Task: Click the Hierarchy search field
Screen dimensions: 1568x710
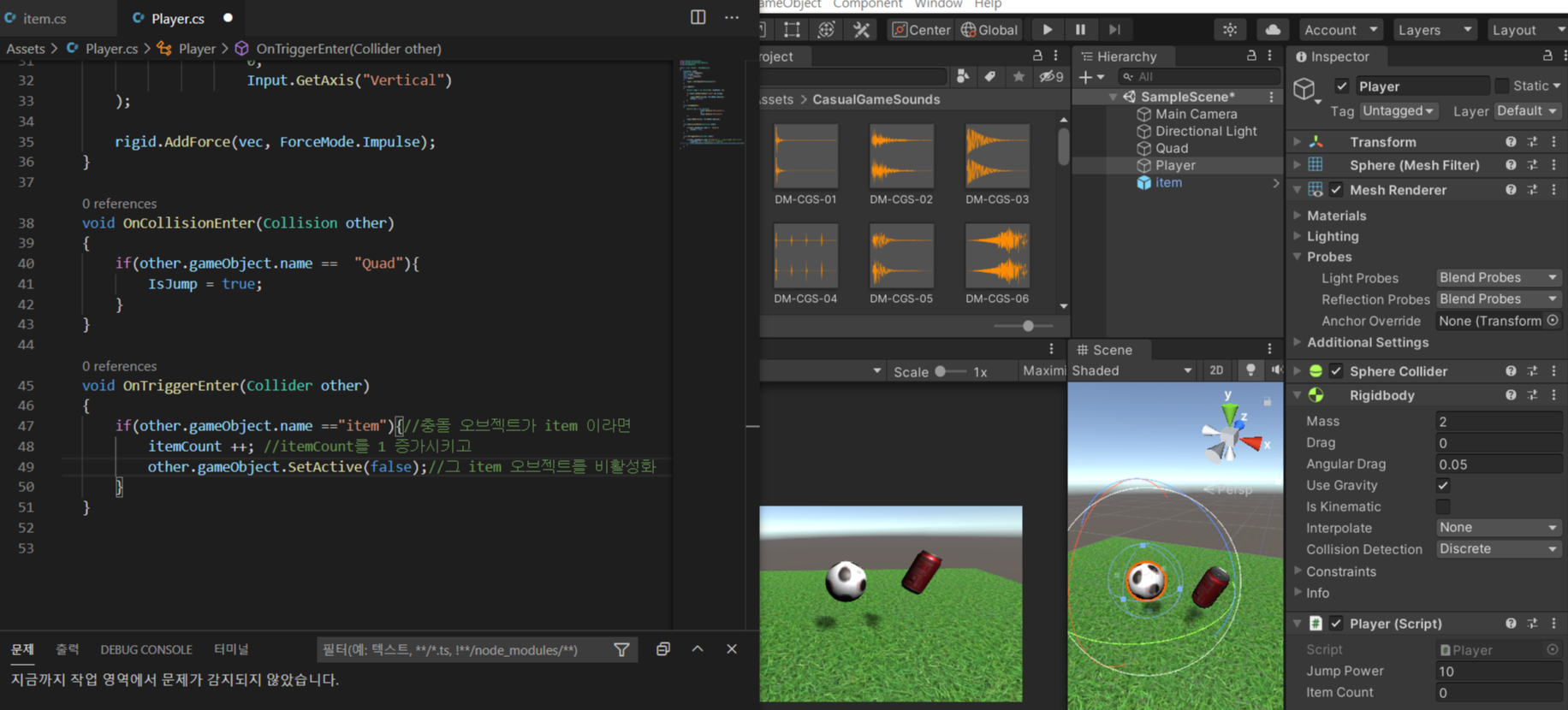Action: [x=1199, y=77]
